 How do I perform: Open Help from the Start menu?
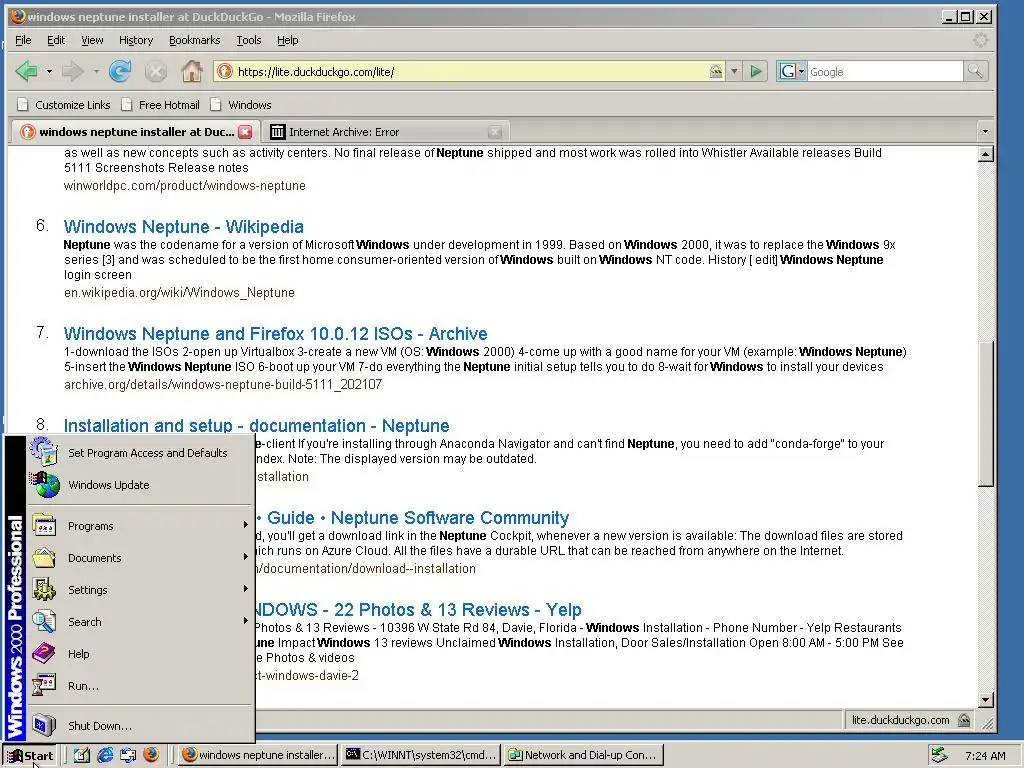point(140,654)
